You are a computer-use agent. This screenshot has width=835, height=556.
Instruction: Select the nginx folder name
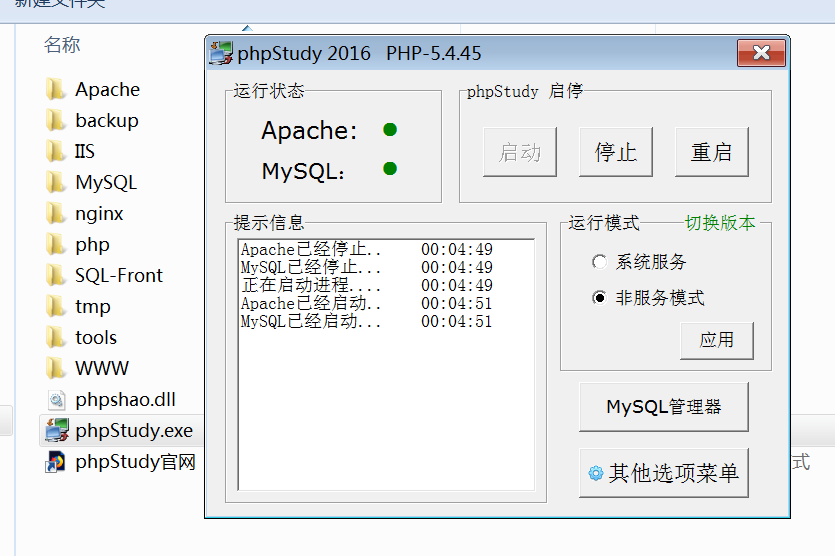click(x=100, y=214)
